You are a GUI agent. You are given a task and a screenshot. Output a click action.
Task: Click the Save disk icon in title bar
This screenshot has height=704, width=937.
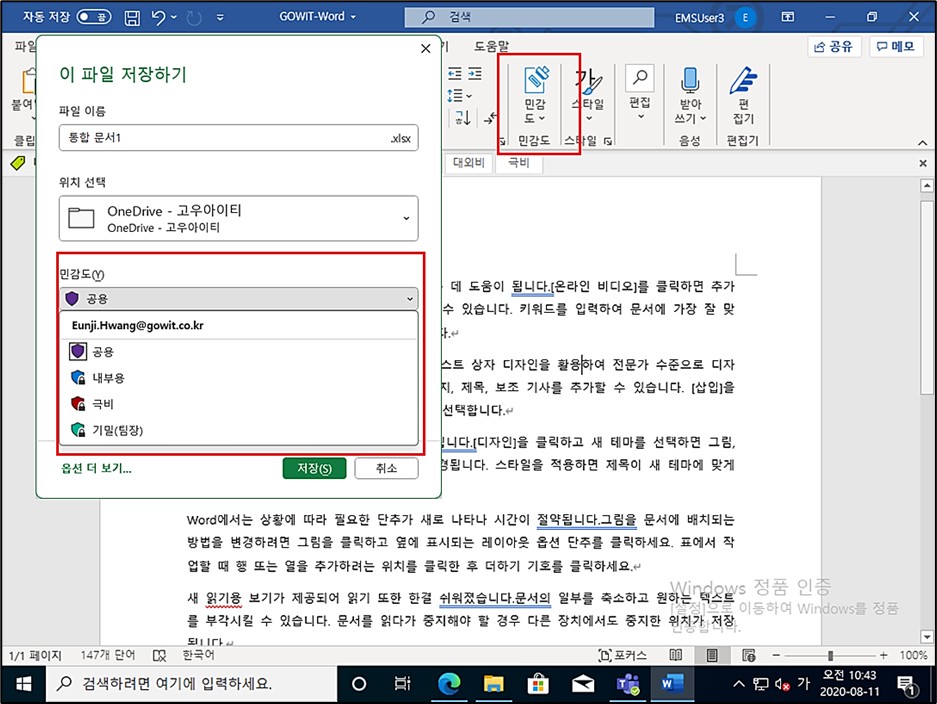[x=132, y=17]
